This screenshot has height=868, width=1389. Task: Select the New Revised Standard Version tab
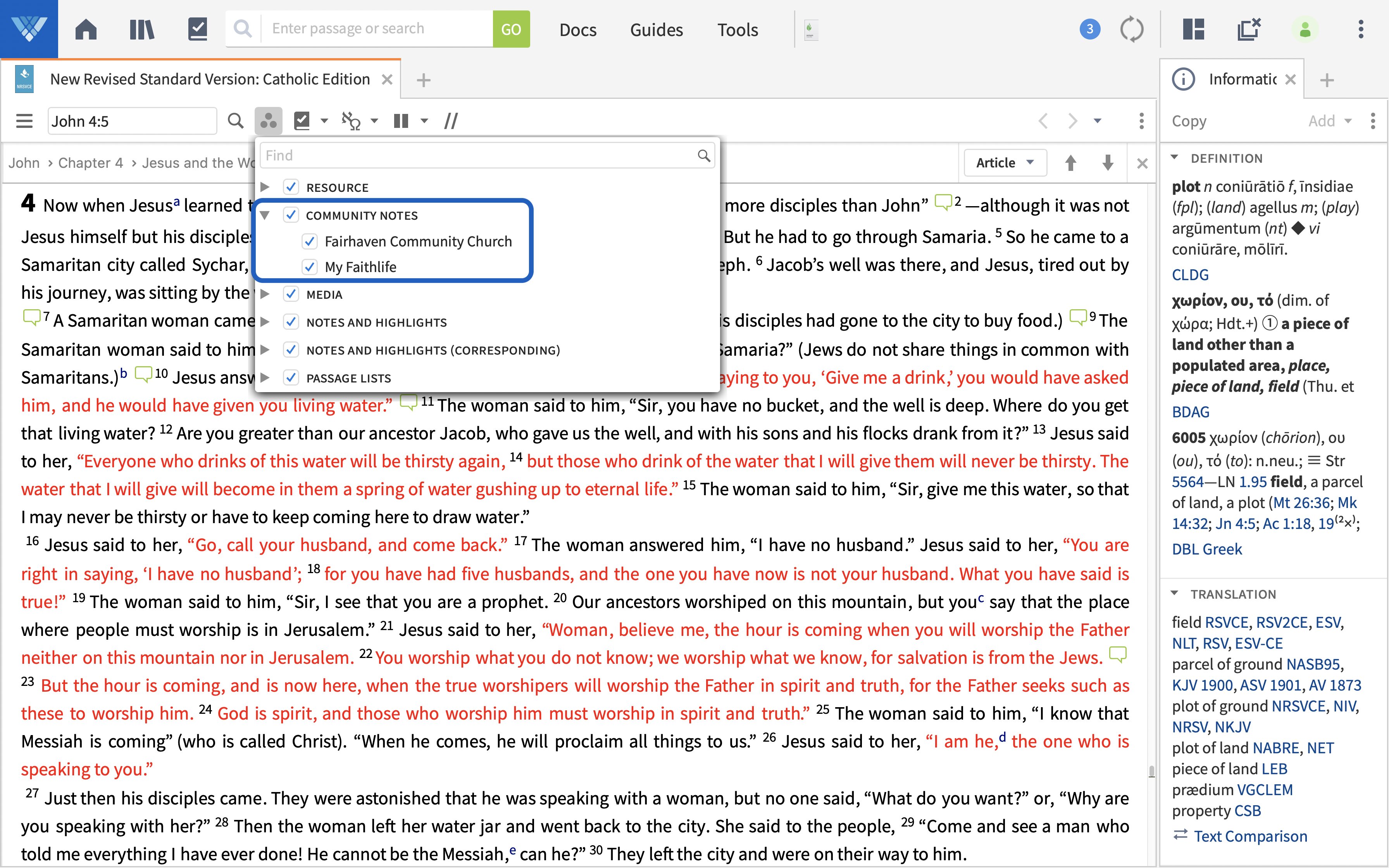pos(210,79)
